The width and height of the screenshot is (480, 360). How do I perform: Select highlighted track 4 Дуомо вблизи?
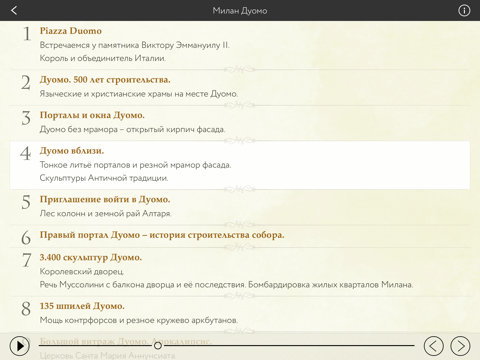[240, 165]
